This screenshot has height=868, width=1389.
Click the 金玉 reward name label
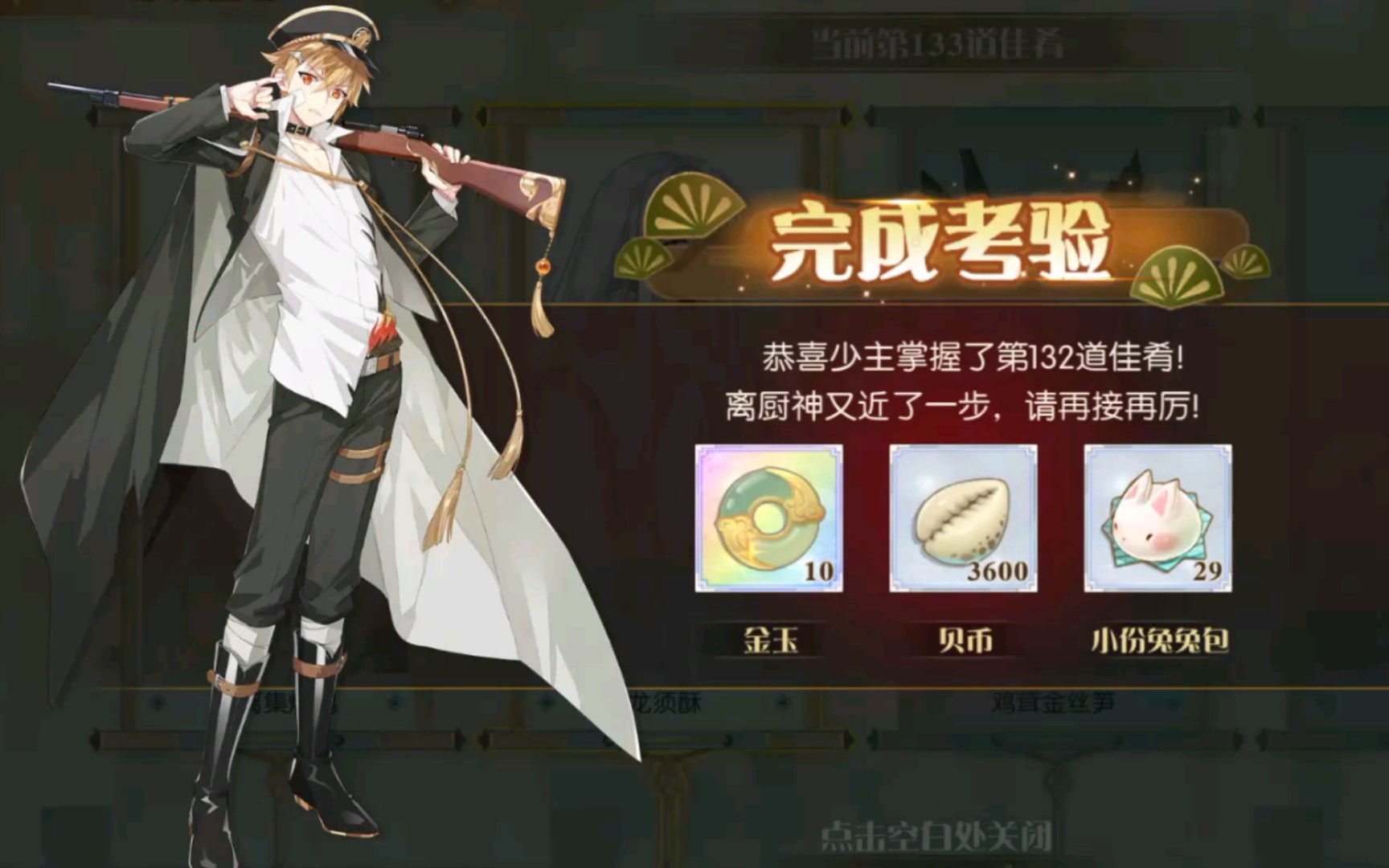click(770, 641)
